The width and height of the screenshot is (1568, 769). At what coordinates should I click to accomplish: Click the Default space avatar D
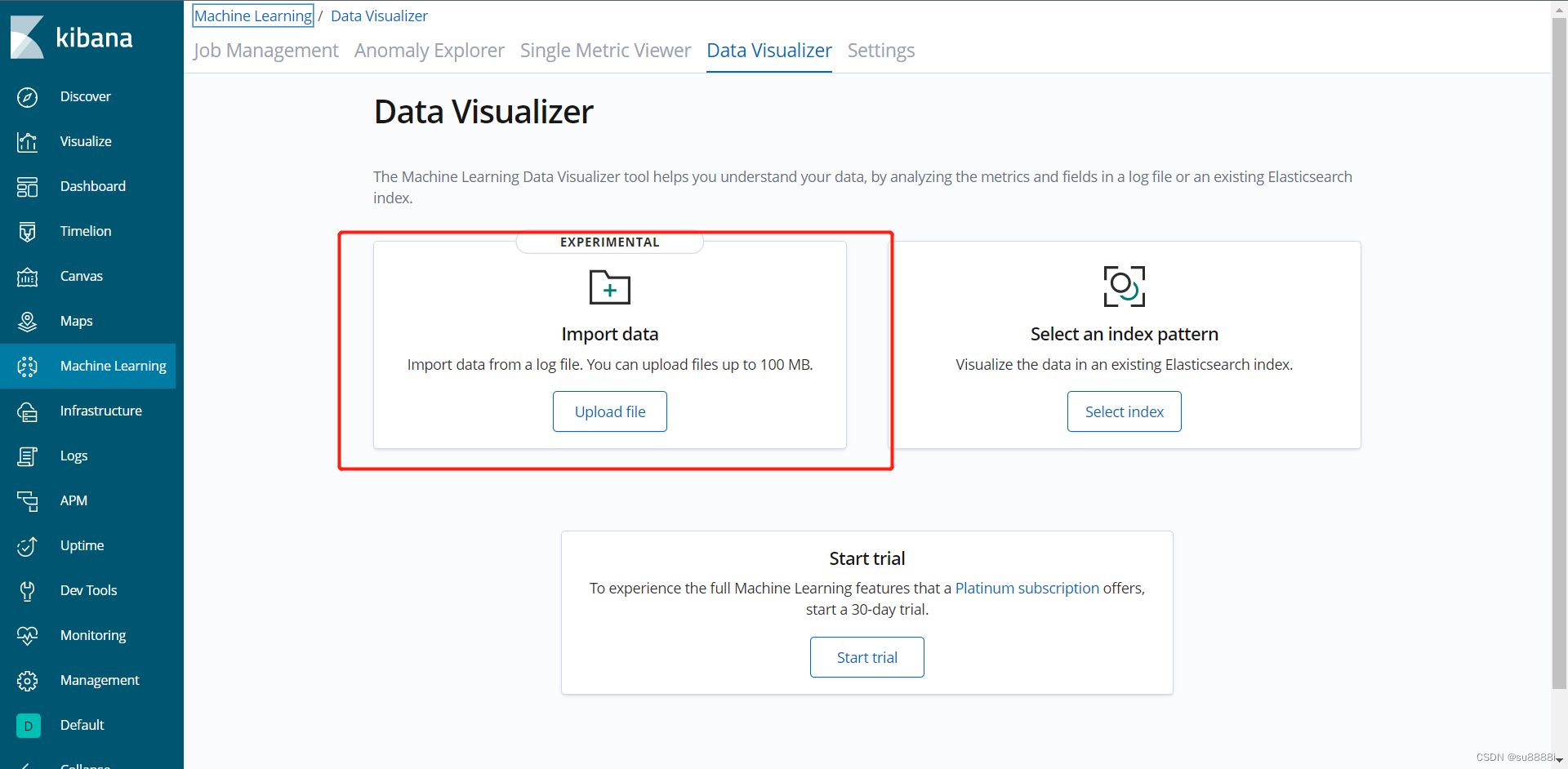[x=28, y=726]
